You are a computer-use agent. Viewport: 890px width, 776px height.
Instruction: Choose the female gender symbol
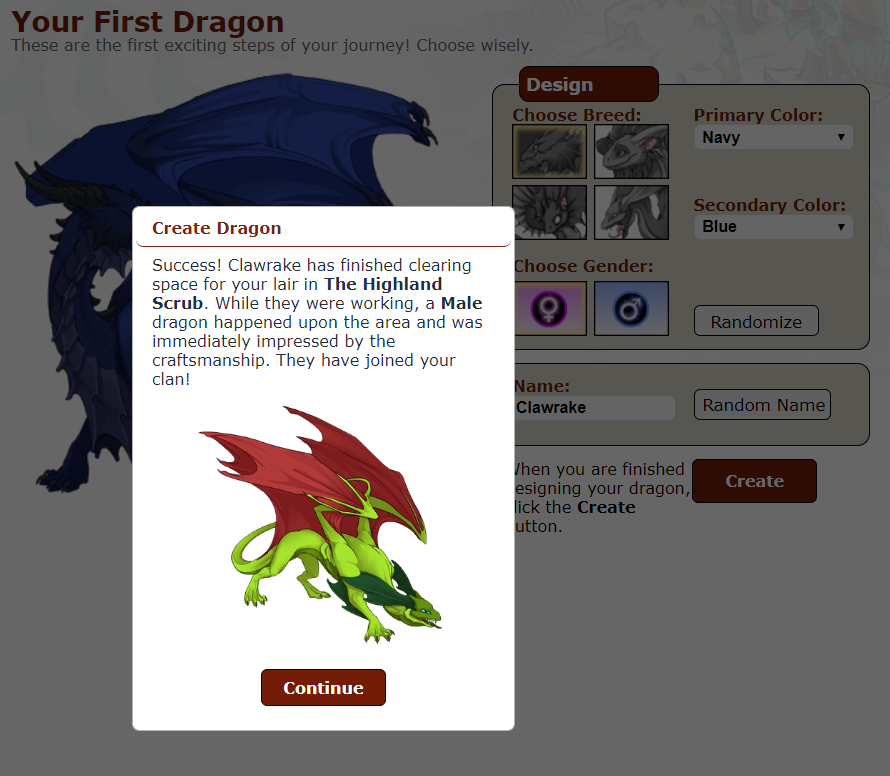[x=551, y=308]
